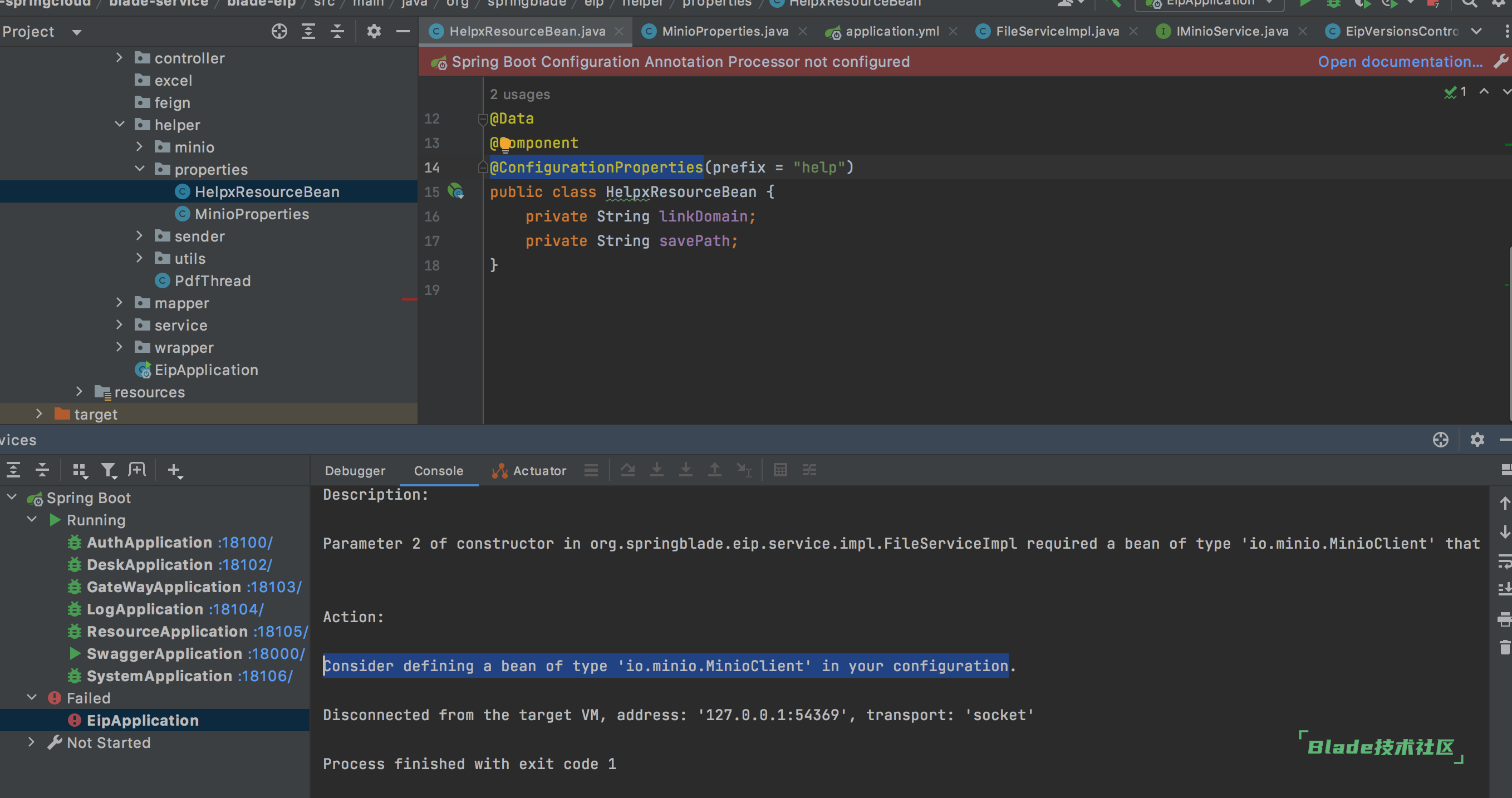Viewport: 1512px width, 798px height.
Task: Open Project panel settings gear
Action: pos(374,31)
